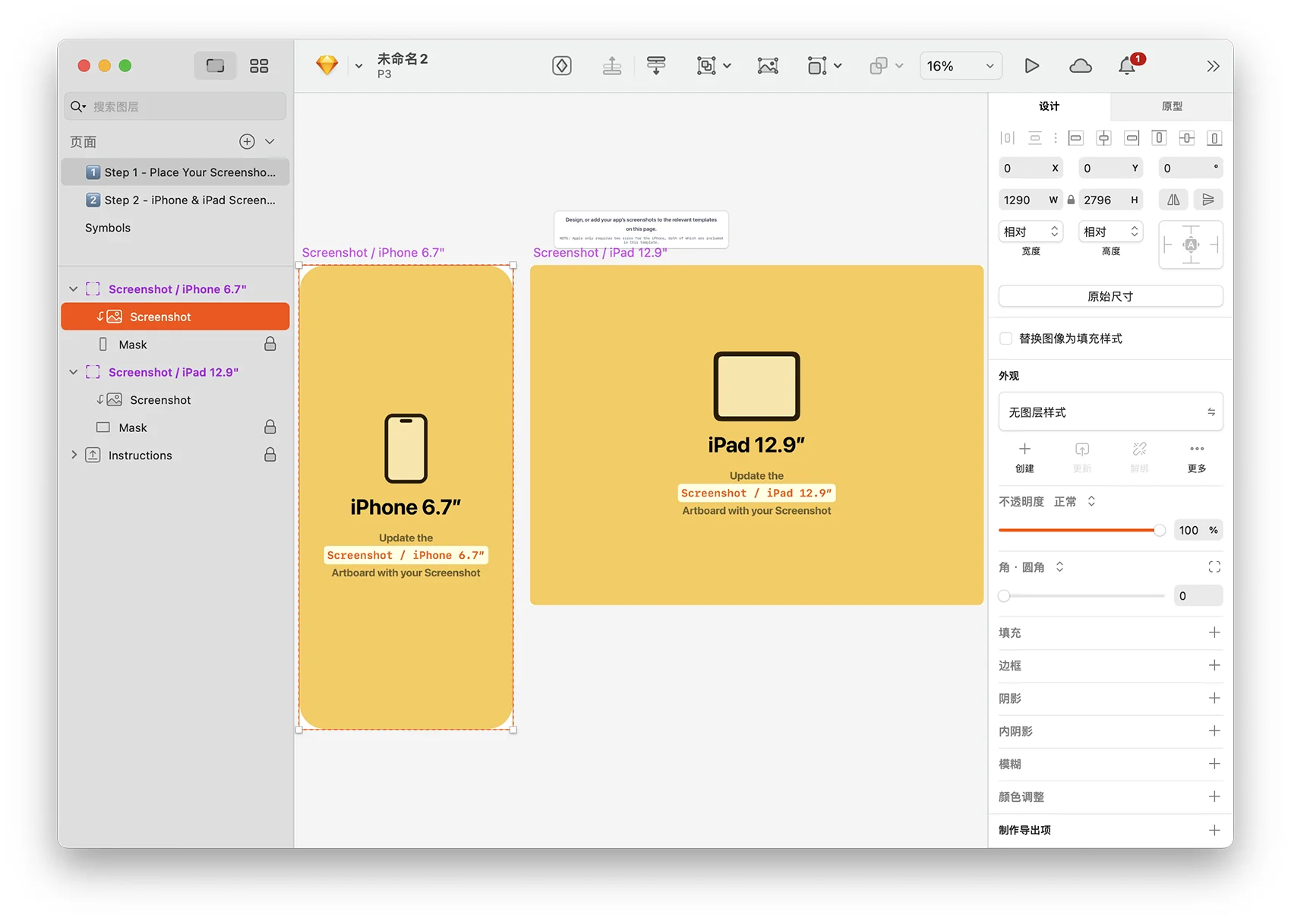Select page Step 2 - iPhone & iPad Screen
This screenshot has height=924, width=1291.
(x=175, y=200)
